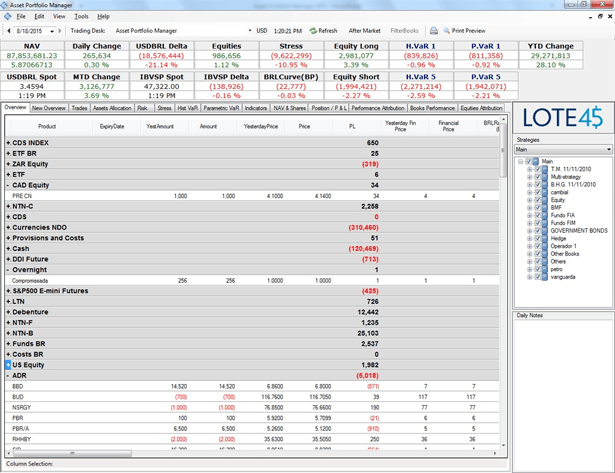Toggle the Hedge strategy checkbox
Image resolution: width=615 pixels, height=473 pixels.
coord(537,238)
